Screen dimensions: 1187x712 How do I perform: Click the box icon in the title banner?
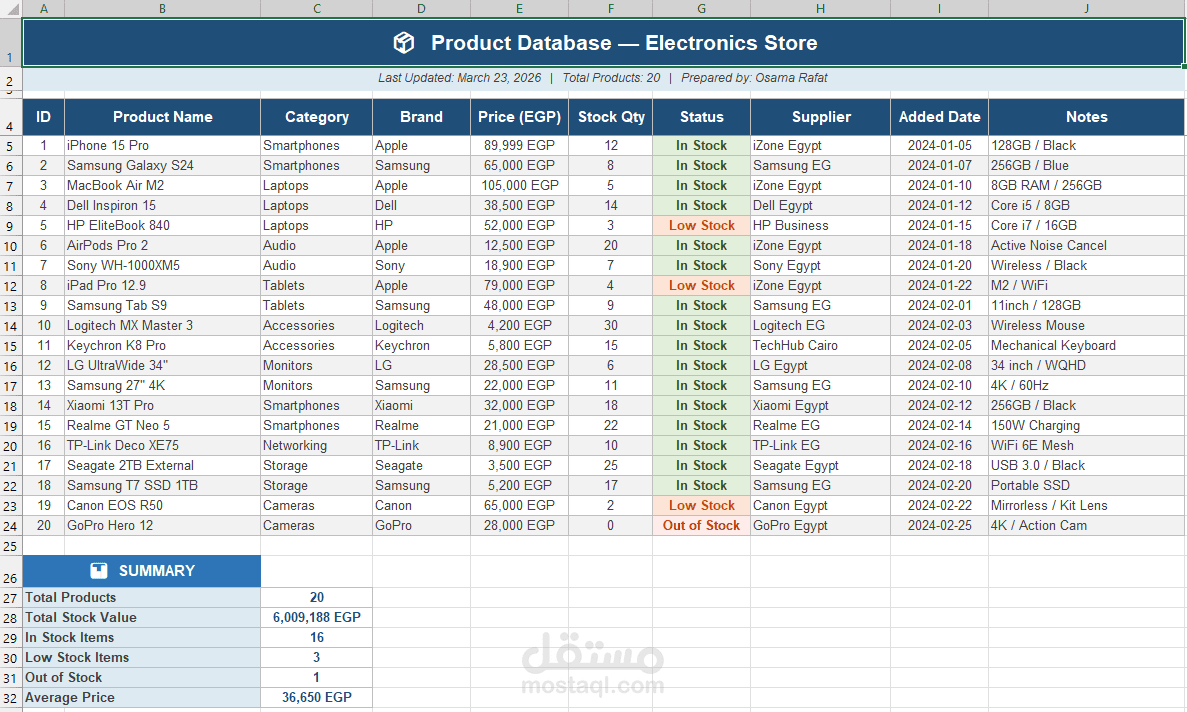click(x=403, y=42)
